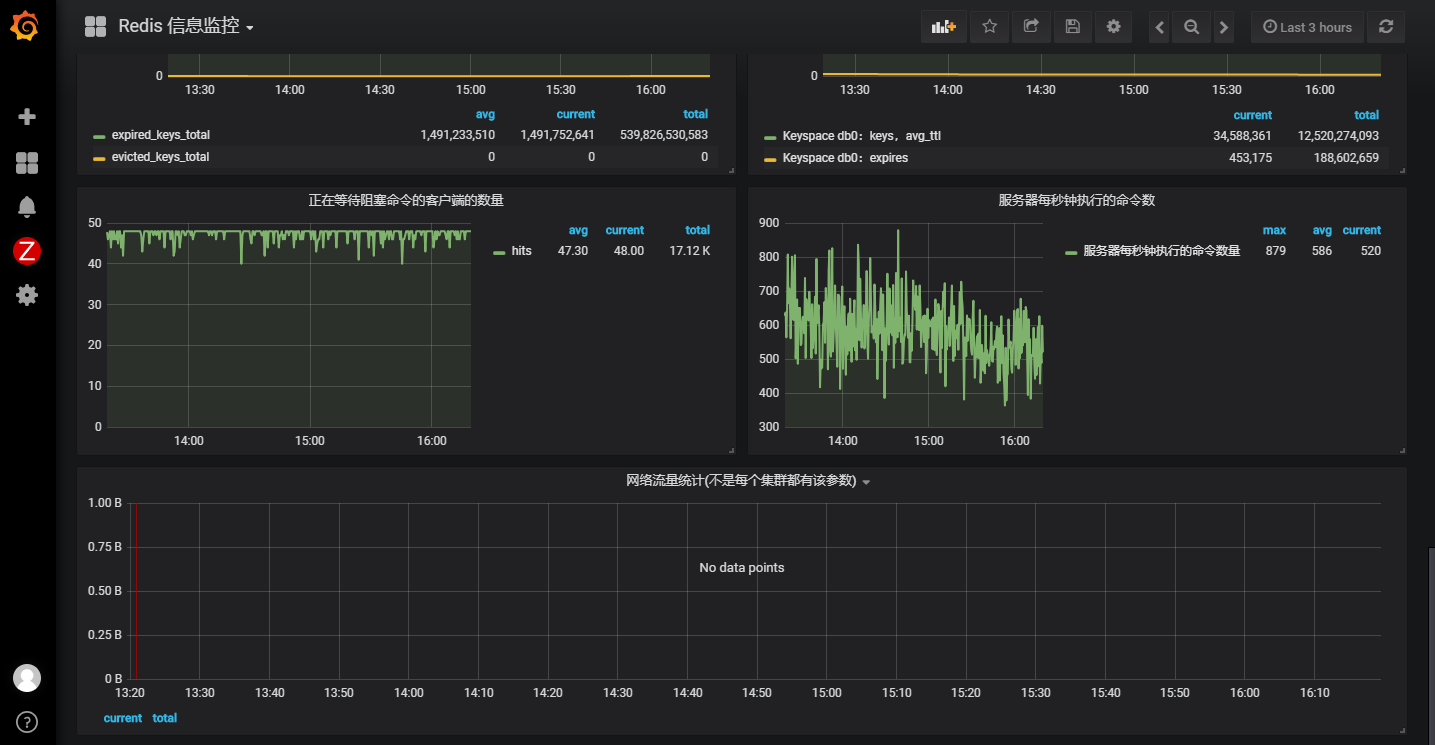Open the Zabbix plugin icon in sidebar
The image size is (1435, 745).
click(27, 251)
